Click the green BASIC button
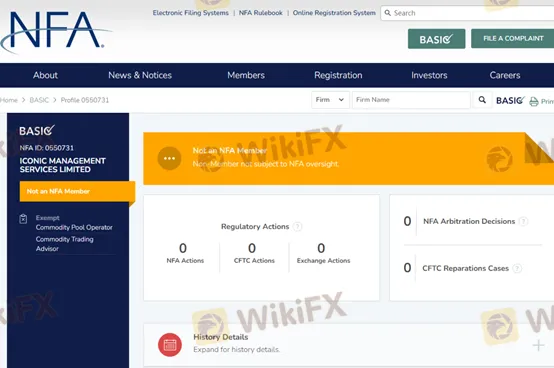 click(x=436, y=39)
